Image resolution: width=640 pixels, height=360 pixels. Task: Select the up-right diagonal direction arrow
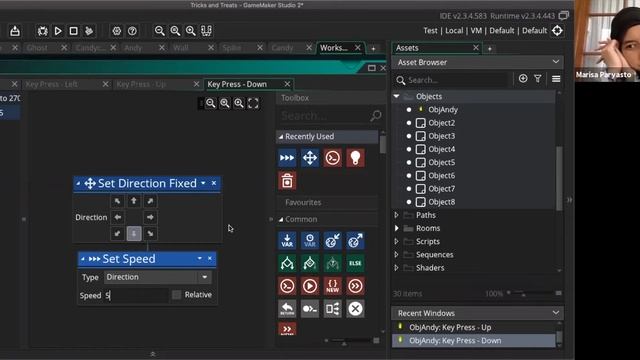(150, 201)
